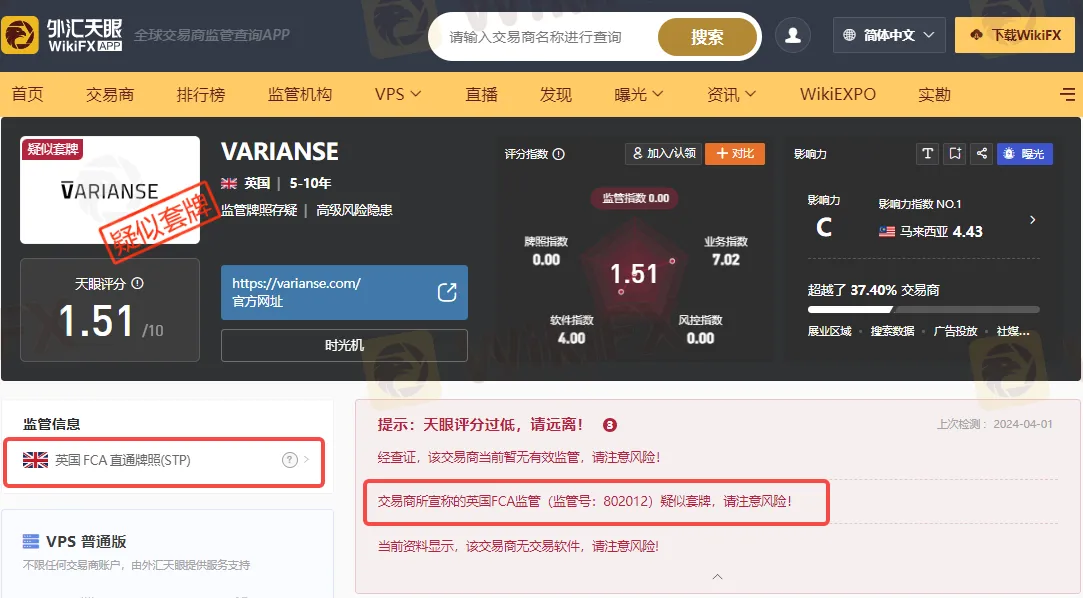Click the UK flag in 监管信息 row

pyautogui.click(x=35, y=460)
